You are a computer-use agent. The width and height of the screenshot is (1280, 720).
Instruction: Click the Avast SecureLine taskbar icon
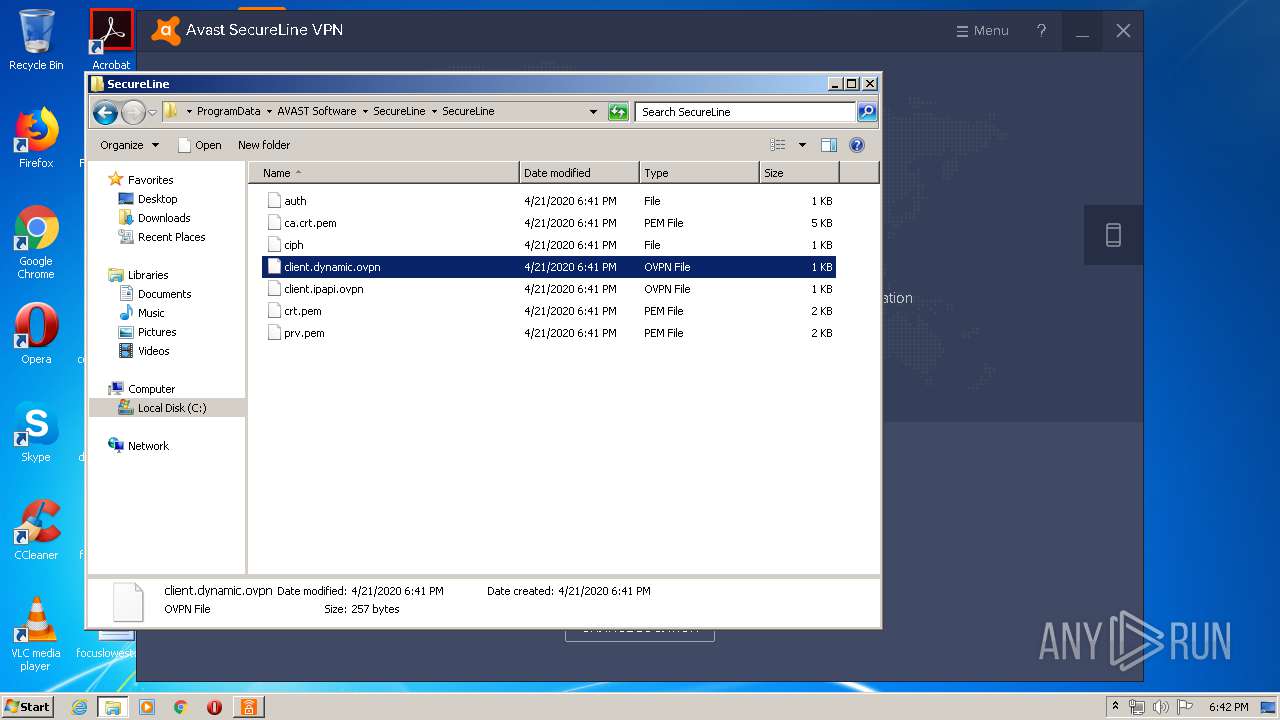[248, 707]
